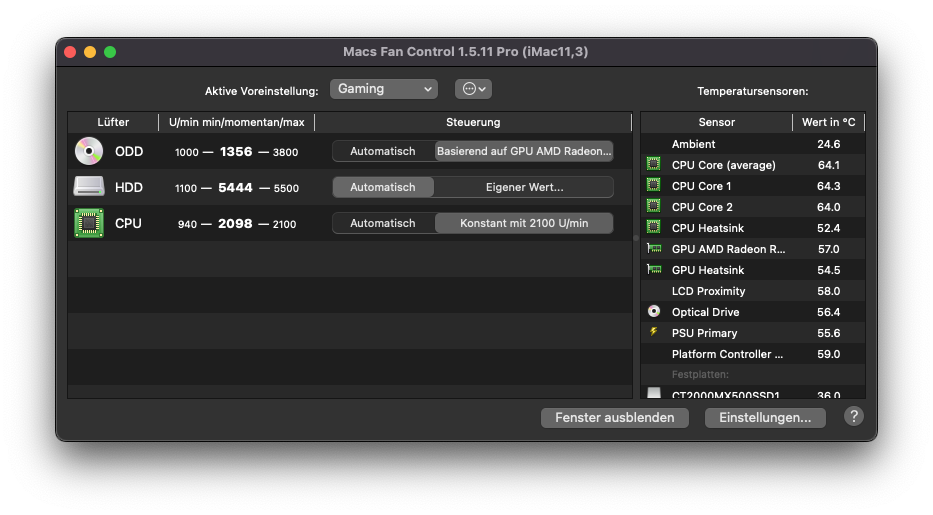Select the LCD Proximity sensor row

753,291
